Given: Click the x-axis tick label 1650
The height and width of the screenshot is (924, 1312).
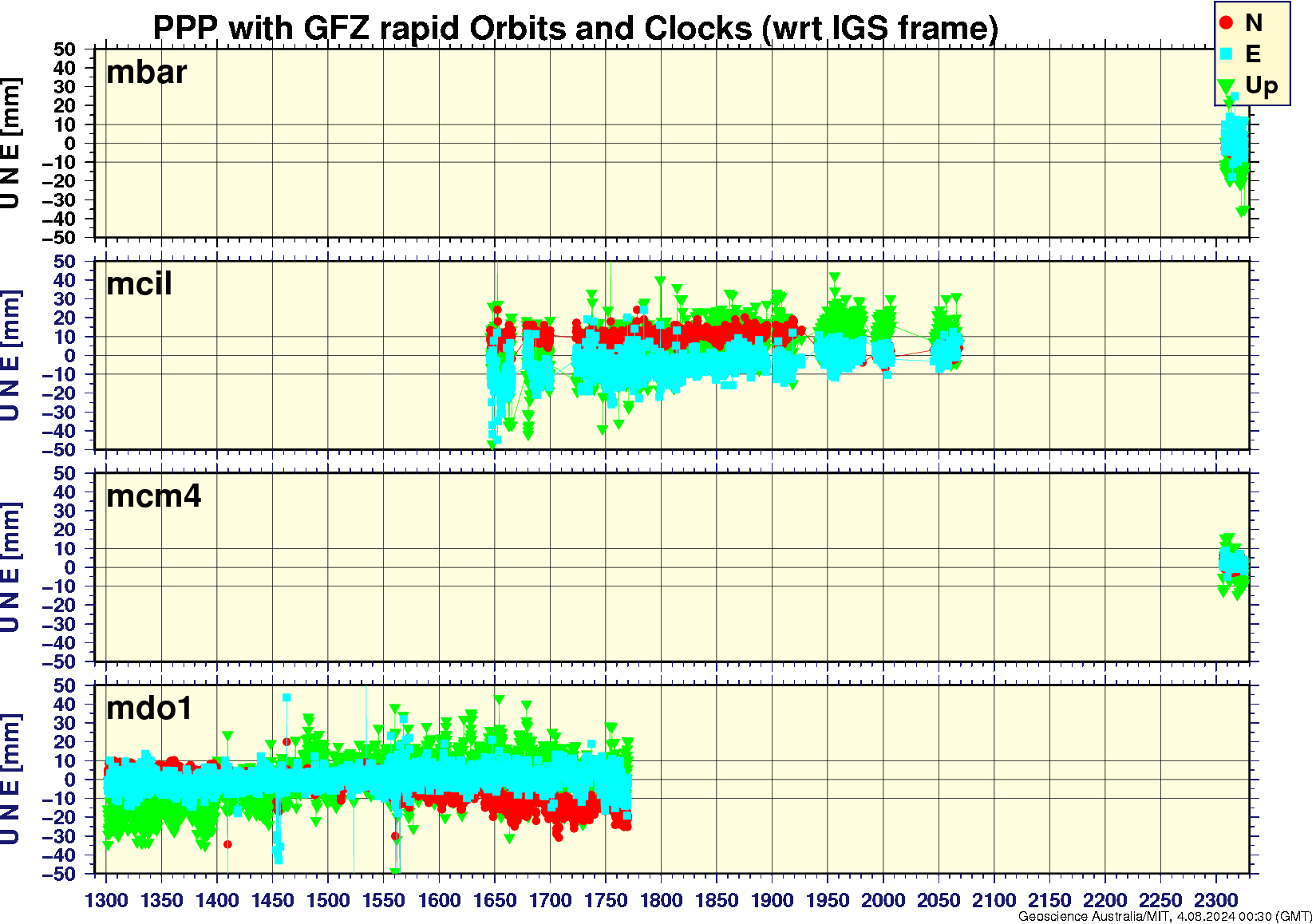Looking at the screenshot, I should (495, 900).
